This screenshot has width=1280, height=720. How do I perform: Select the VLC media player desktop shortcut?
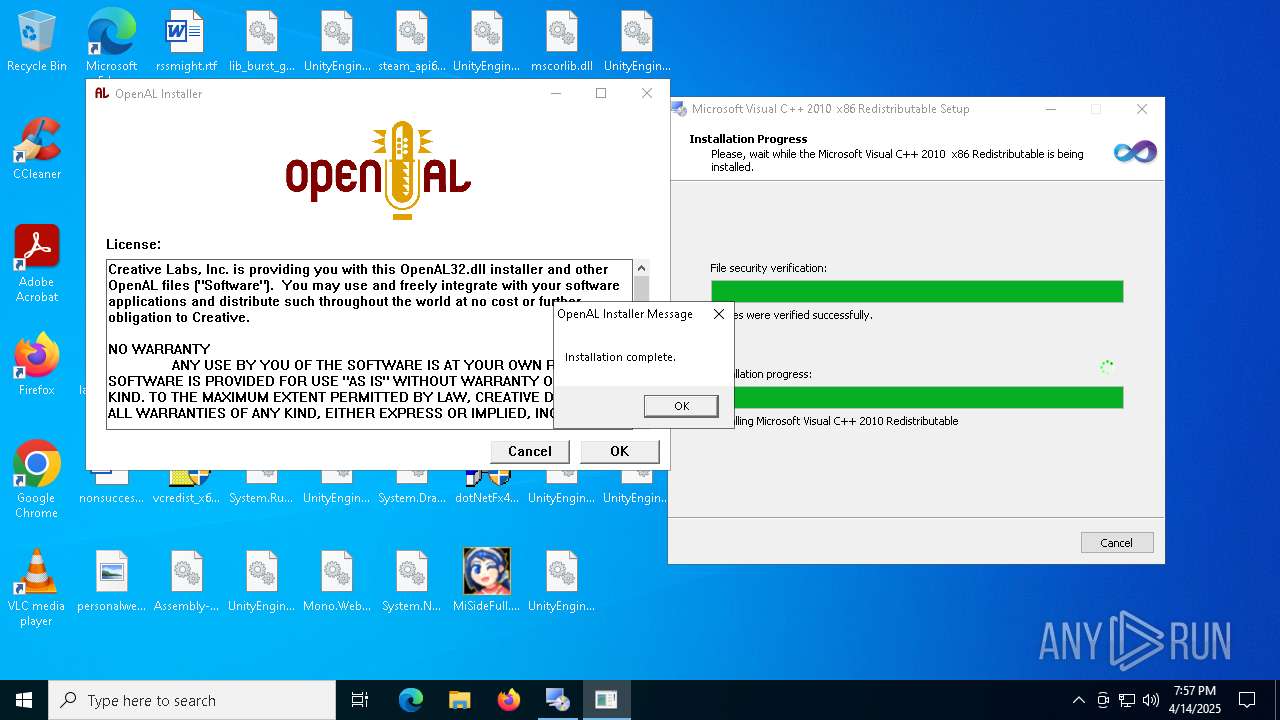[37, 587]
